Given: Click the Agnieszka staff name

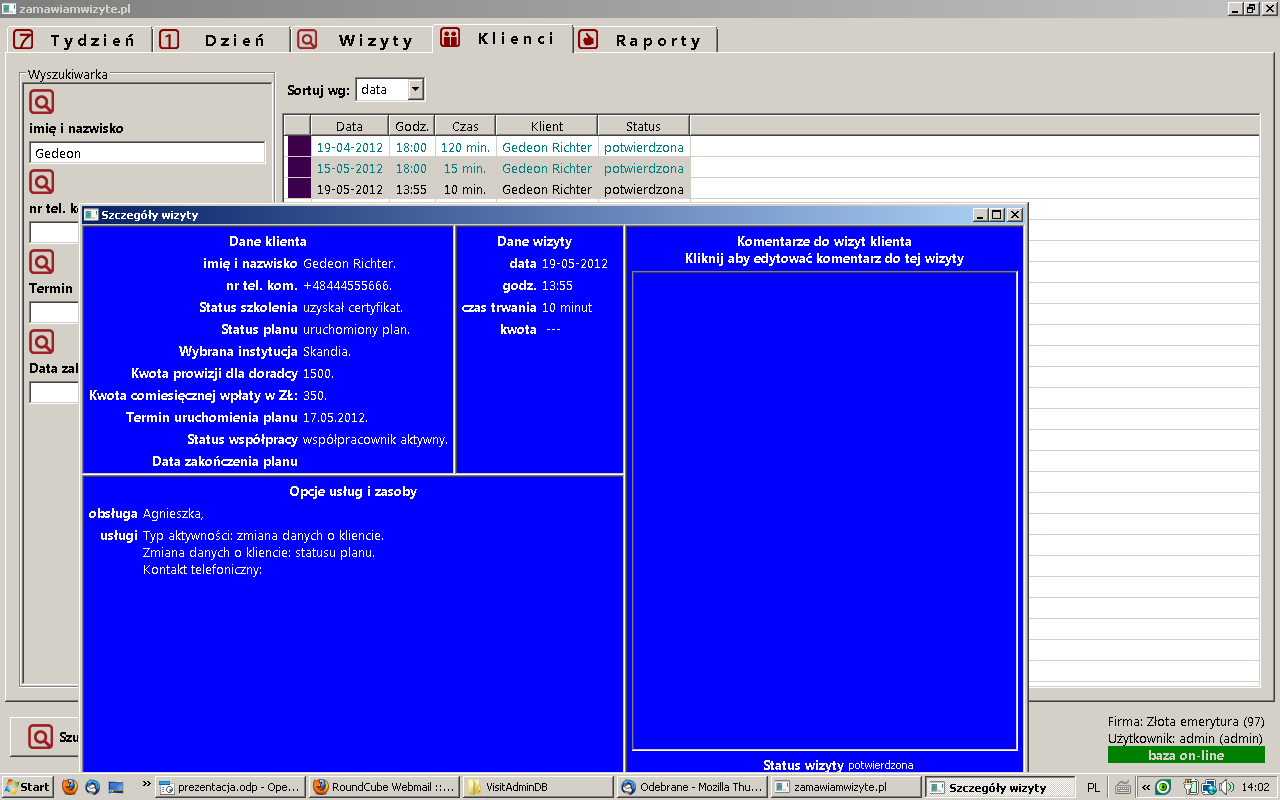Looking at the screenshot, I should point(173,514).
